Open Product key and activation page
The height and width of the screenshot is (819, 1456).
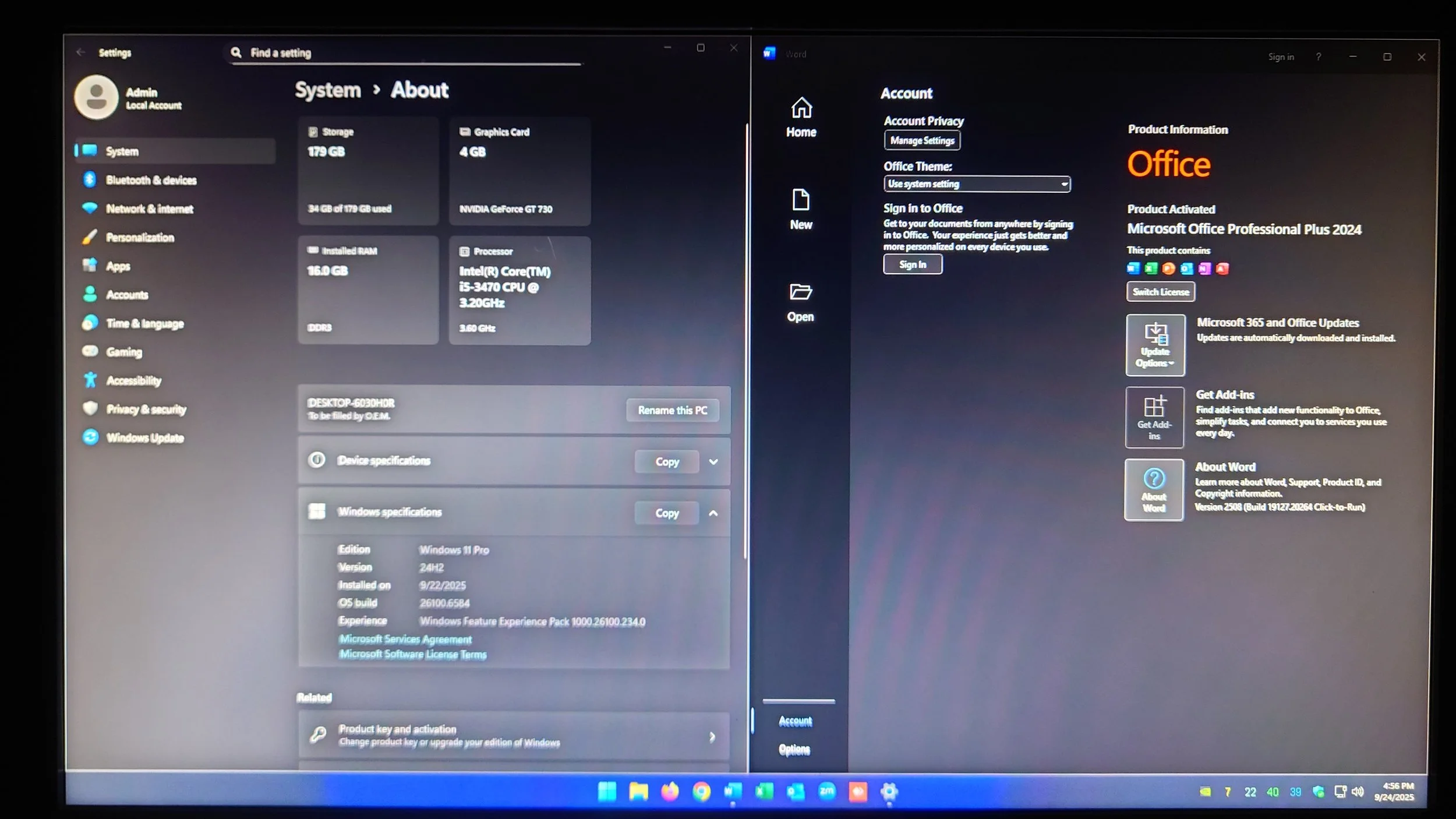coord(514,736)
